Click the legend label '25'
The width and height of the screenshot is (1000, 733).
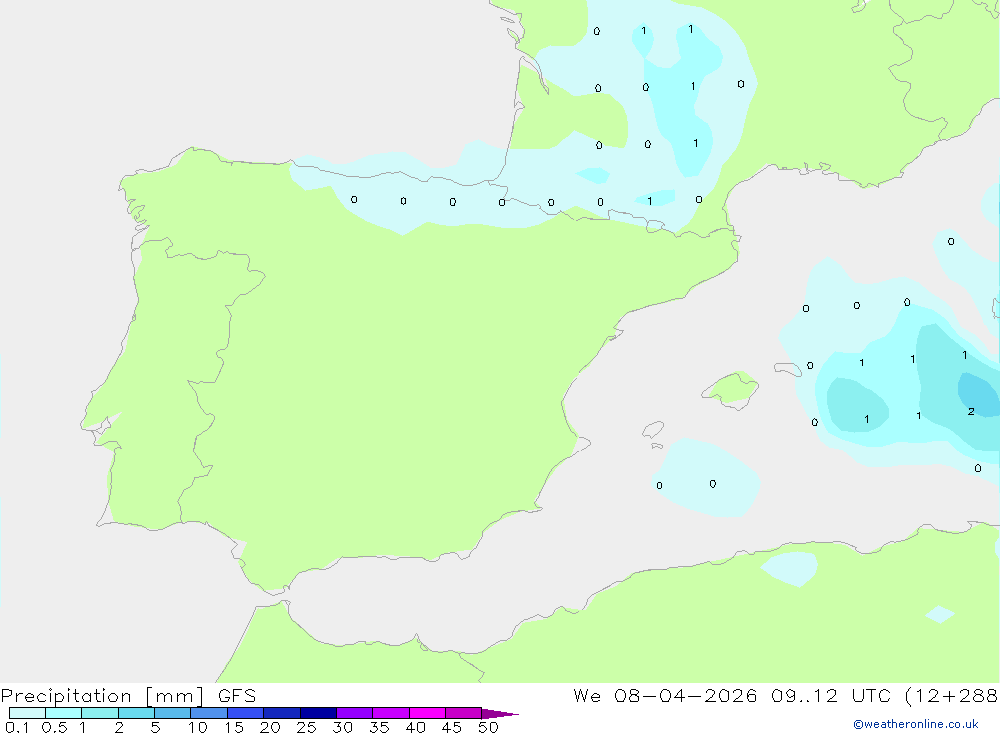(306, 727)
